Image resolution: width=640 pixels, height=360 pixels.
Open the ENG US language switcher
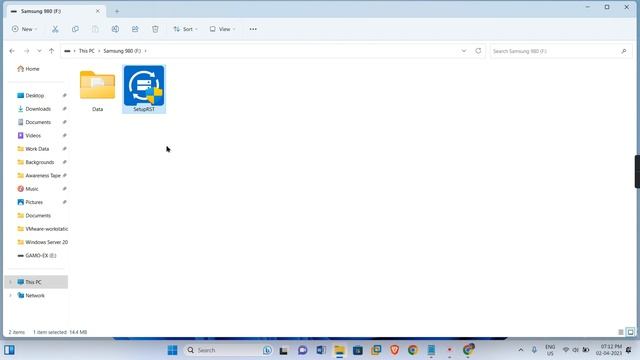click(x=550, y=350)
